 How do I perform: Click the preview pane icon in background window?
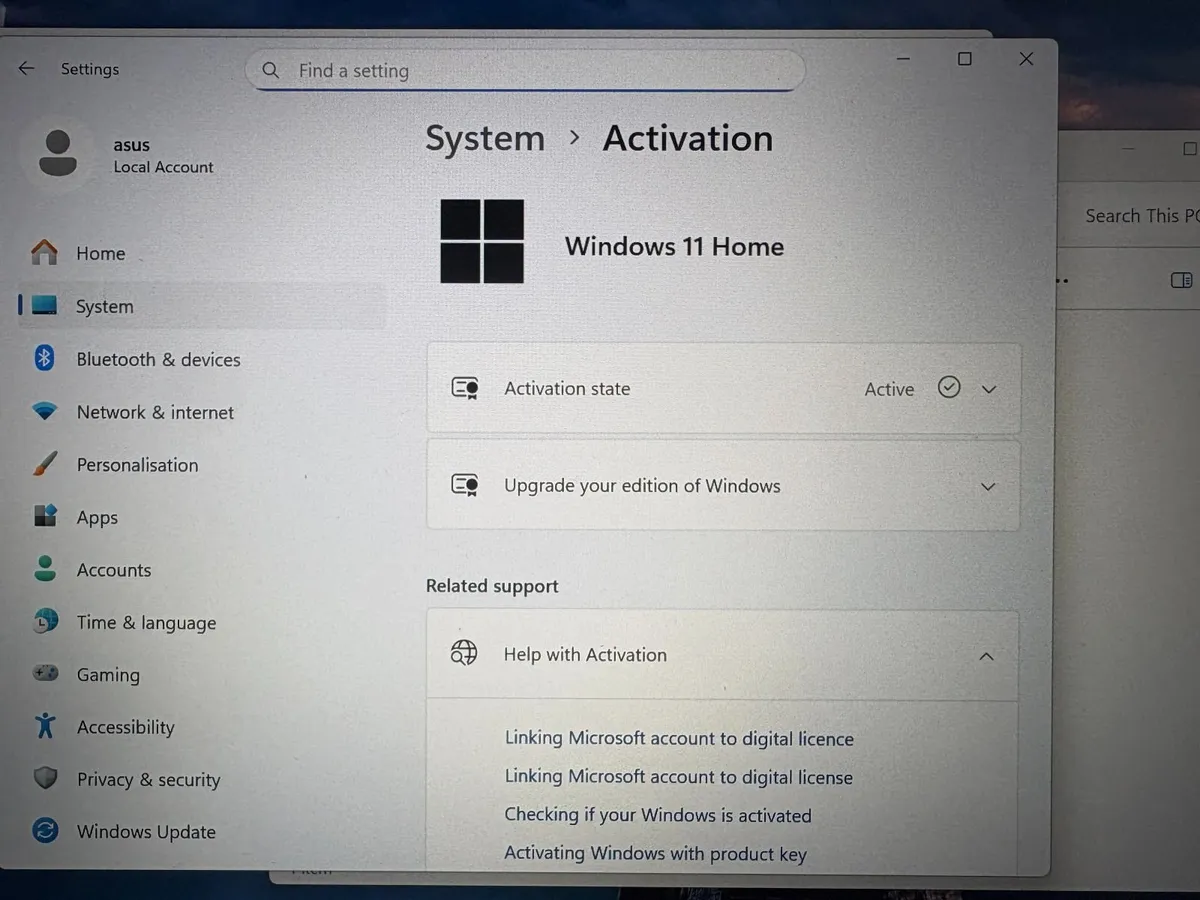(x=1181, y=280)
